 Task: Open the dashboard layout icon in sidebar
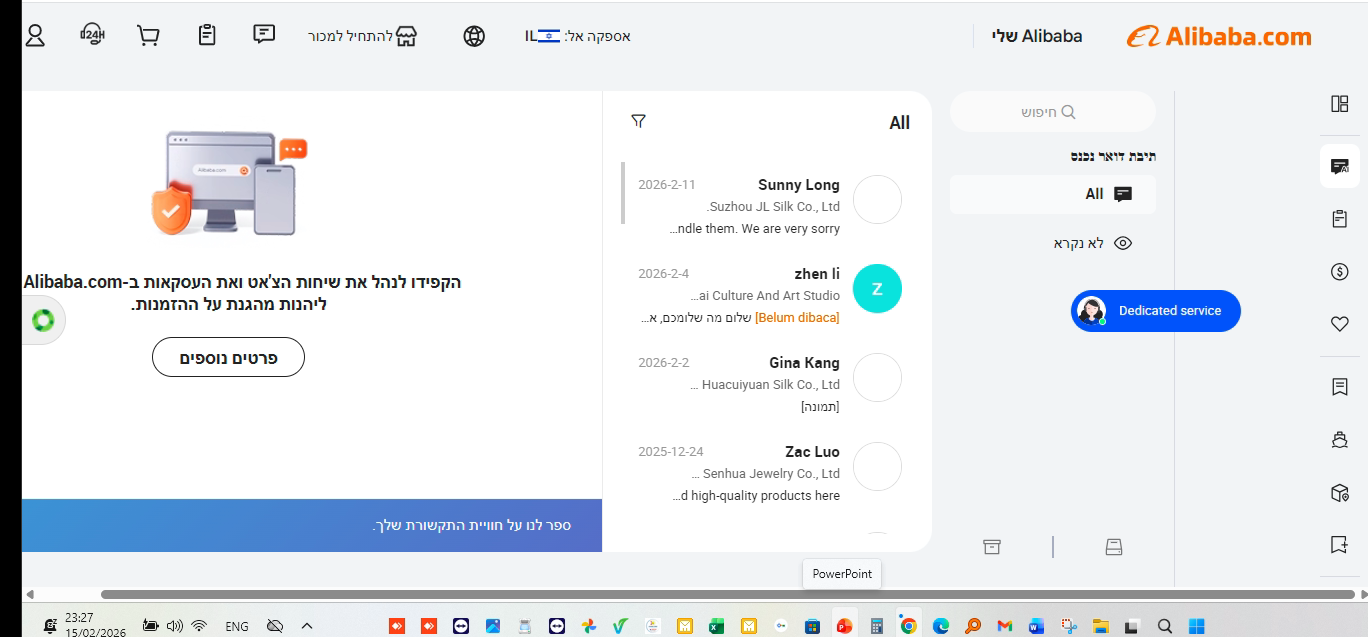1340,104
